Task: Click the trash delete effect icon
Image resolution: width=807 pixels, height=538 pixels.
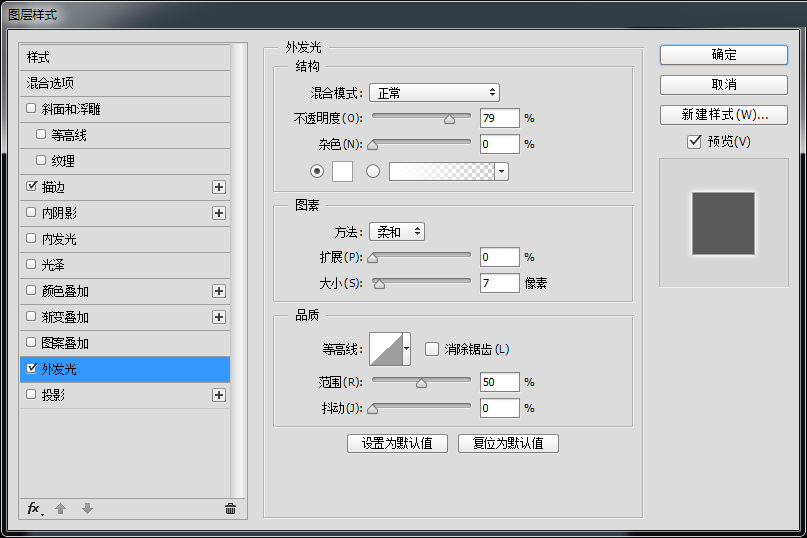Action: [x=230, y=508]
